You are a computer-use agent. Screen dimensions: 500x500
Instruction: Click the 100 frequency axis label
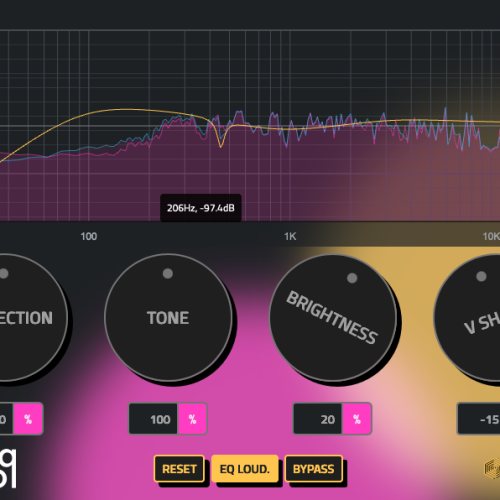point(89,236)
